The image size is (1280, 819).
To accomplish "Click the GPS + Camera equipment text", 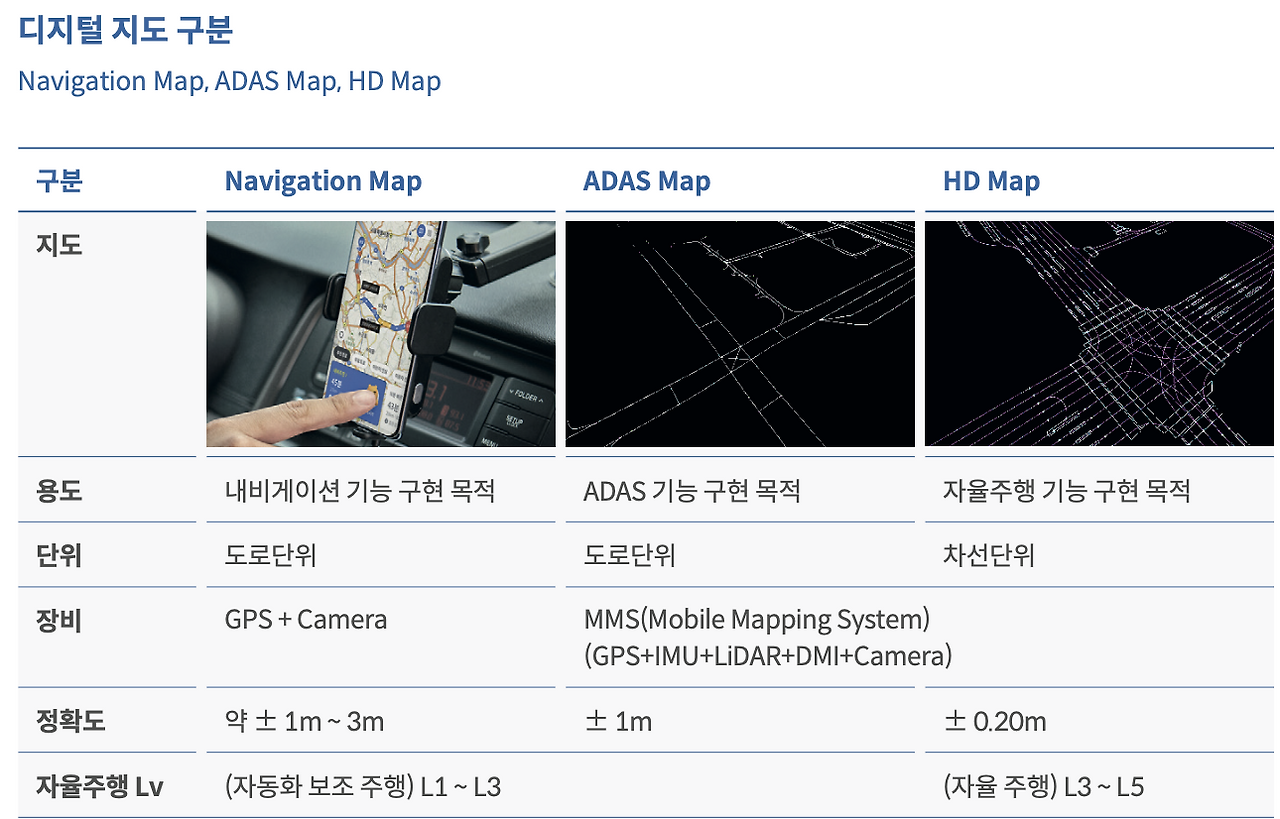I will point(306,619).
